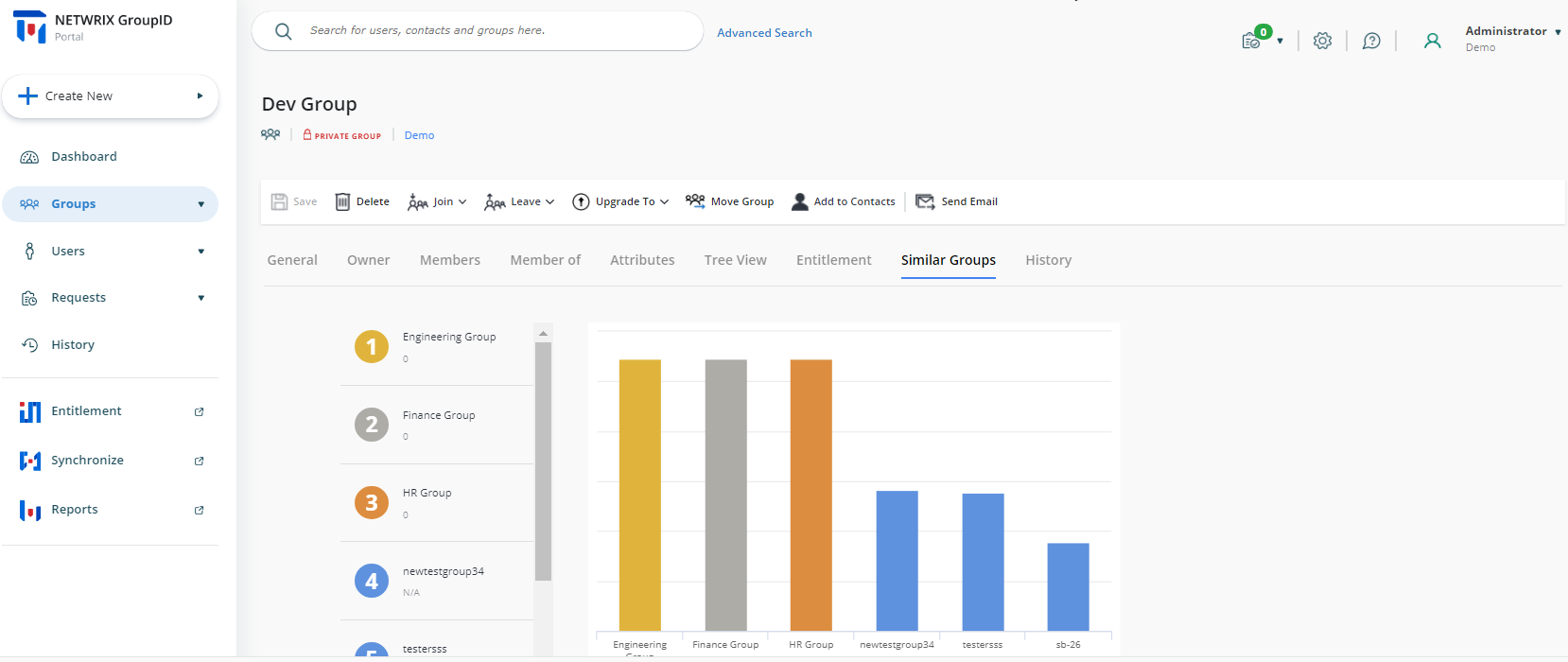Click the requests notification icon with badge
The width and height of the screenshot is (1568, 662).
(1252, 40)
